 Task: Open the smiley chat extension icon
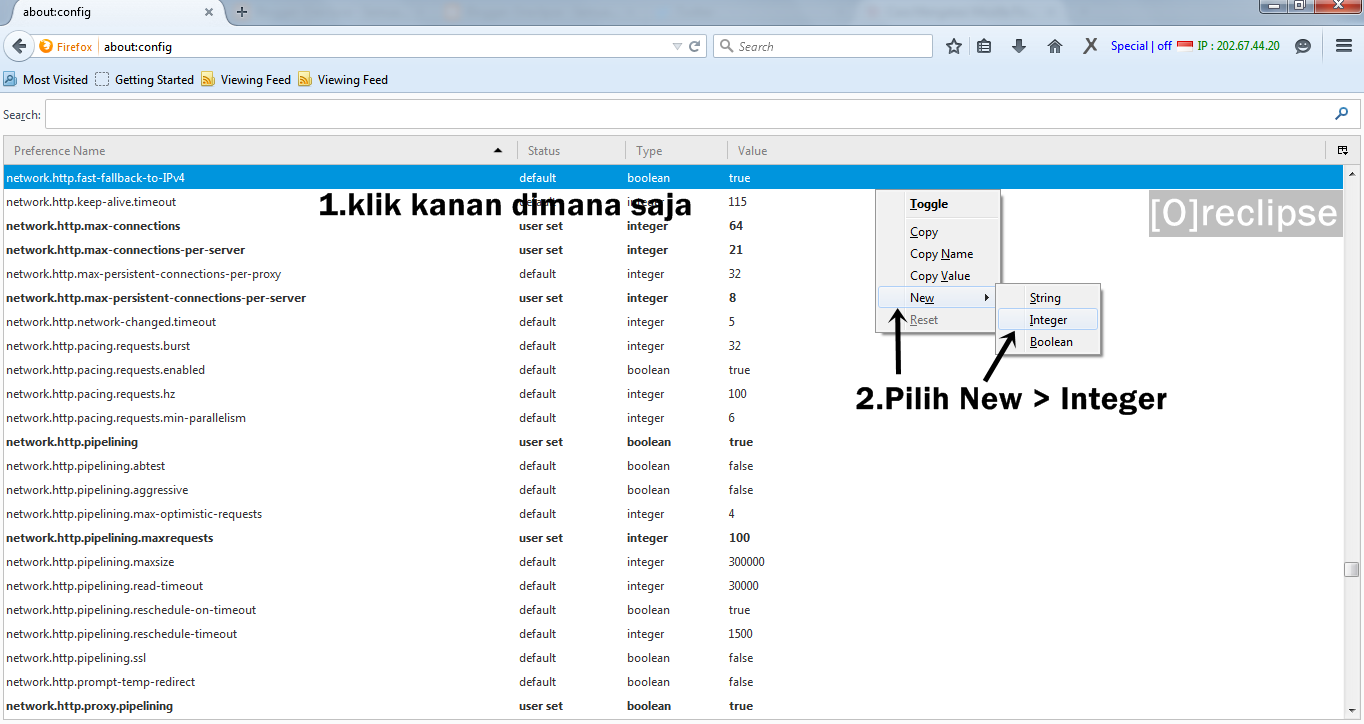point(1301,45)
